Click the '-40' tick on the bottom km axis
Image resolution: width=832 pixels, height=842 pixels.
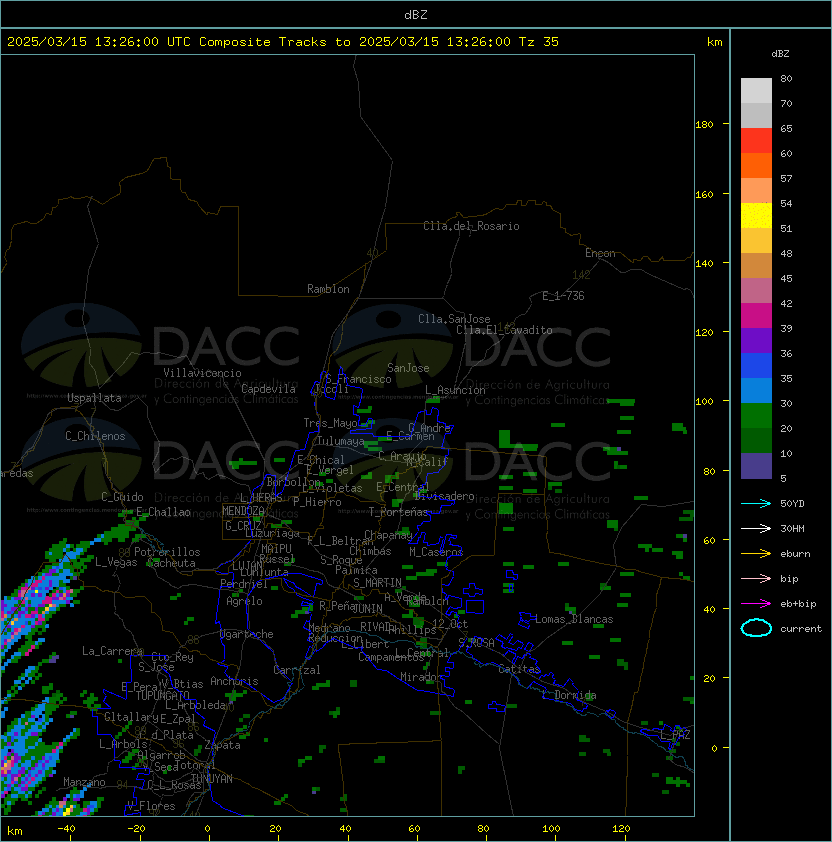coord(66,829)
